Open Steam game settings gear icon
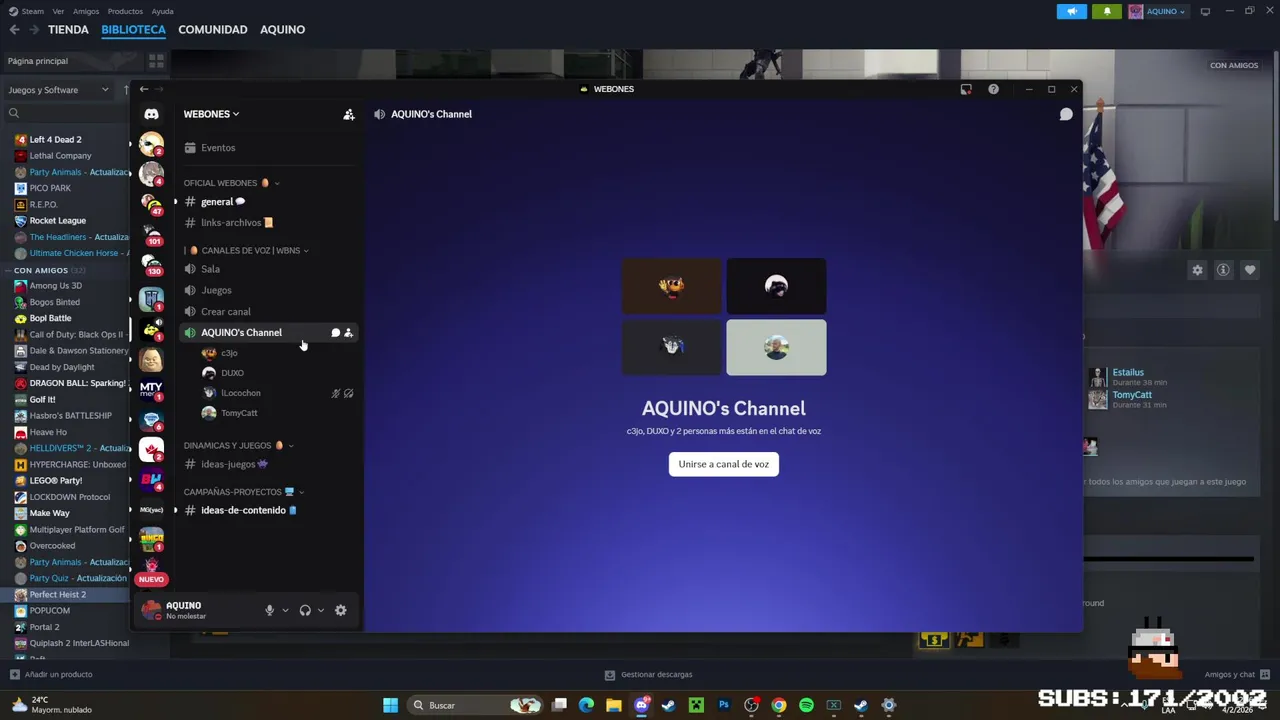The height and width of the screenshot is (720, 1280). [x=1197, y=270]
